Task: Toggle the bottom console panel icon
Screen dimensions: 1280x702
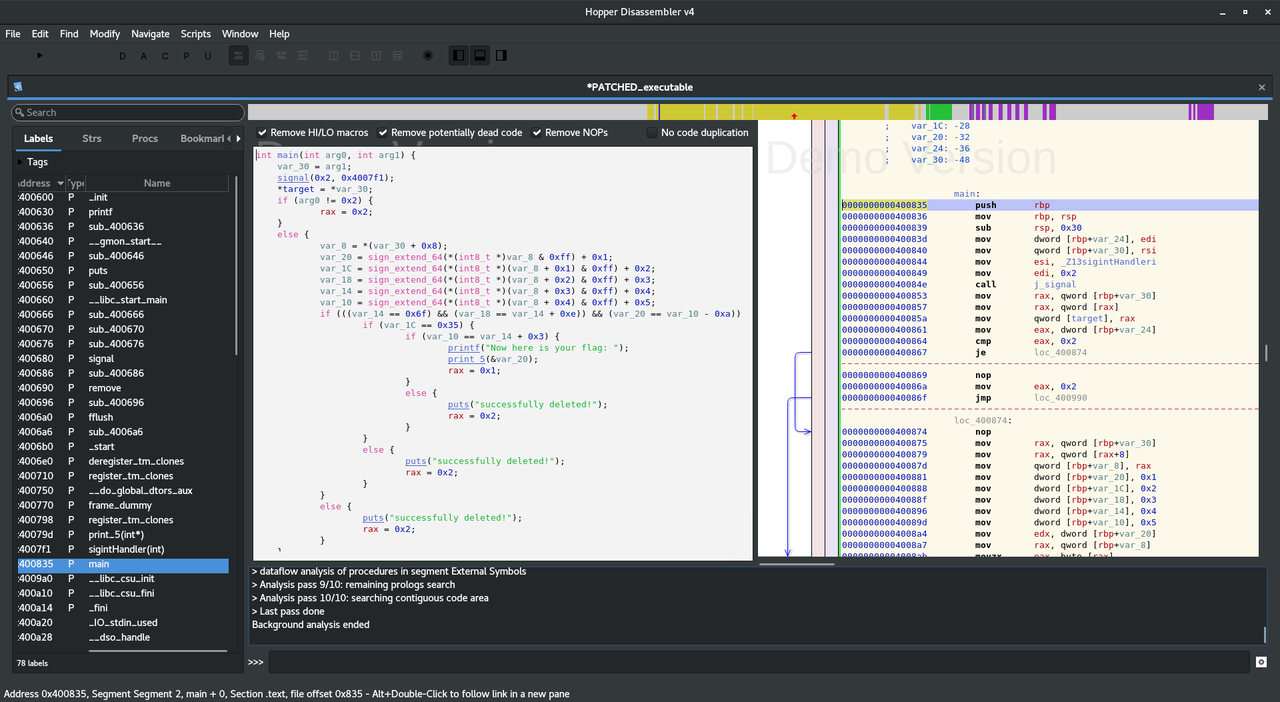Action: tap(480, 56)
